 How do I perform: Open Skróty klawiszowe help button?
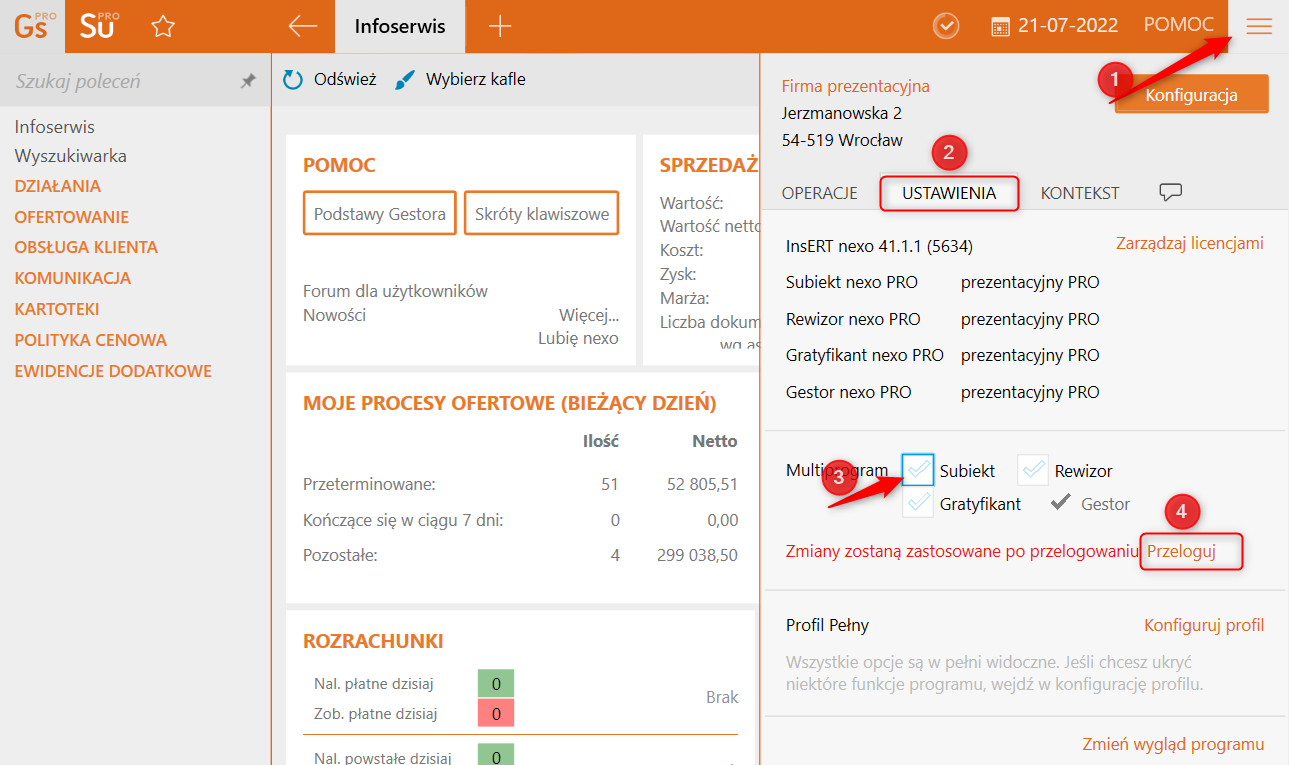point(542,214)
